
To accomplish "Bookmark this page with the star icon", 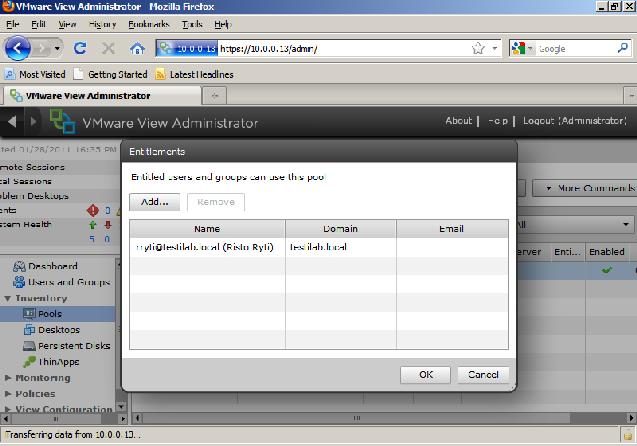I will (478, 48).
